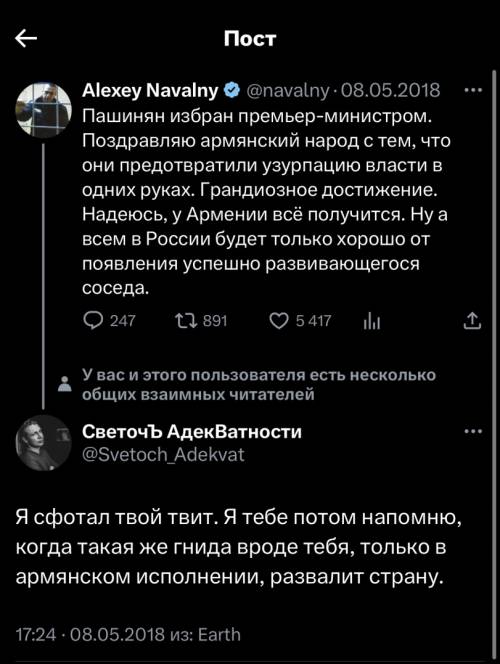Click the blue verified badge beside Alexey Navalny
Image resolution: width=500 pixels, height=664 pixels.
(231, 90)
